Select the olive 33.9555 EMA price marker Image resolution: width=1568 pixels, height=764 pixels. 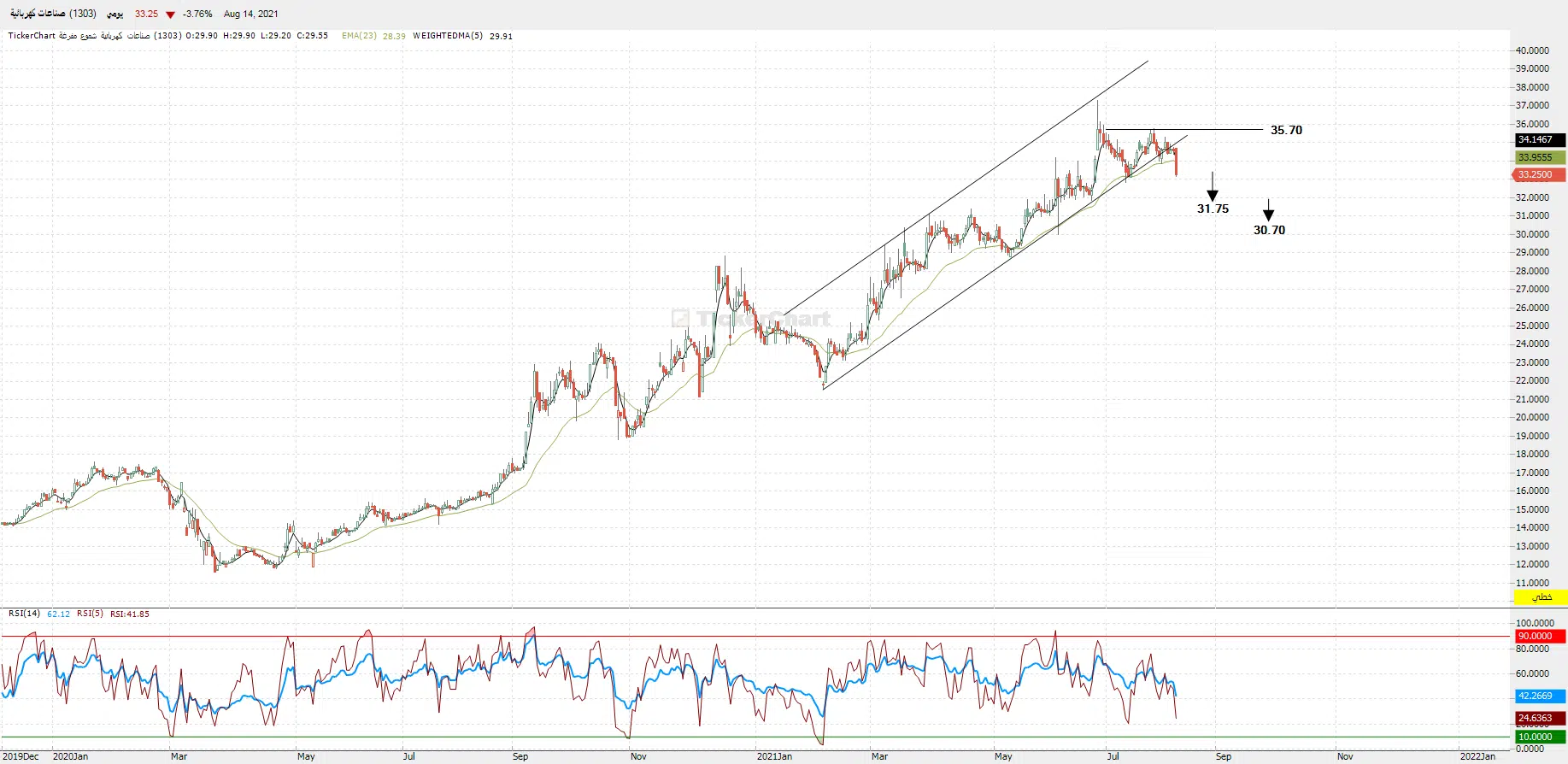point(1539,157)
